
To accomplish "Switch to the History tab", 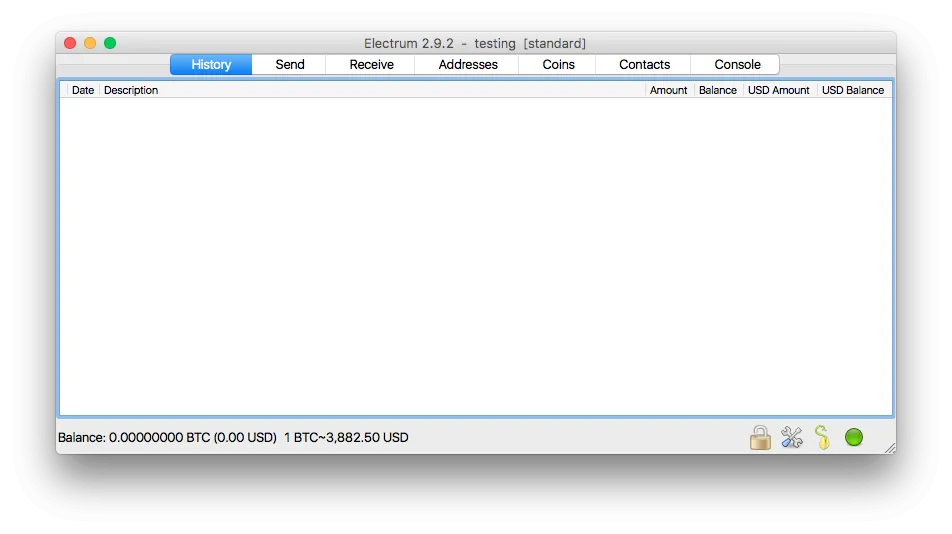I will pyautogui.click(x=211, y=64).
